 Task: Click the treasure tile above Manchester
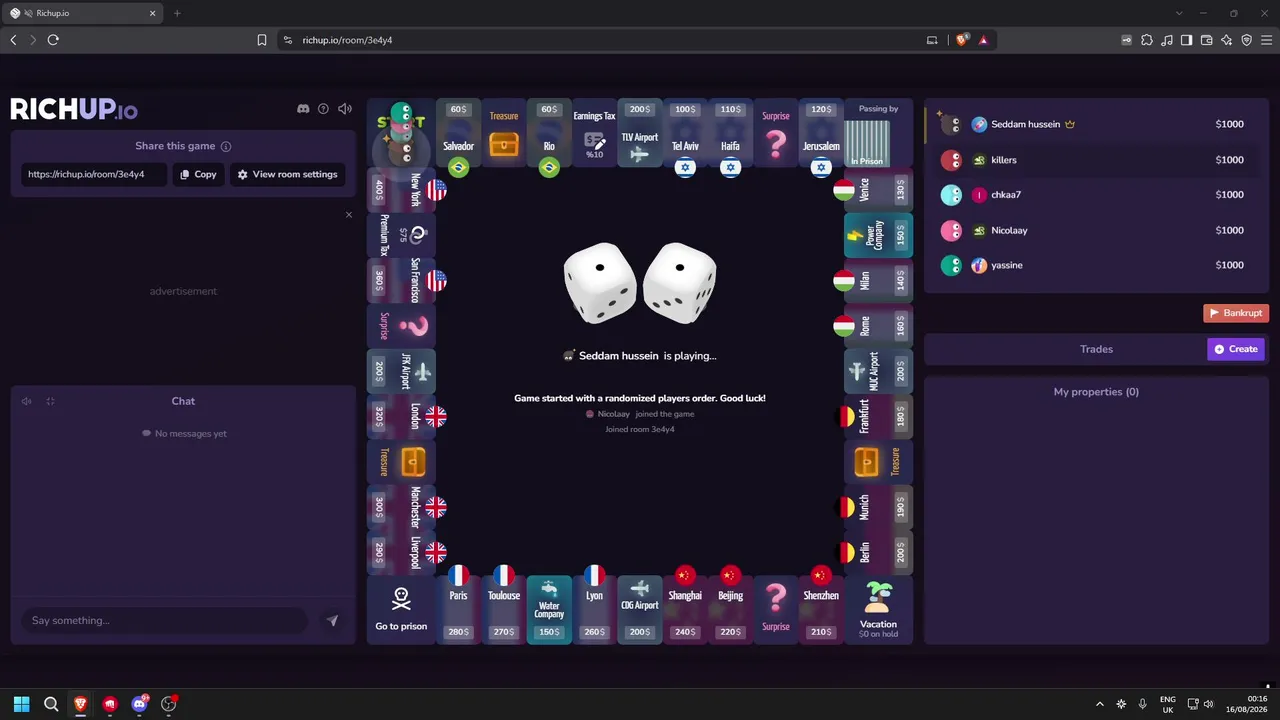(x=401, y=462)
